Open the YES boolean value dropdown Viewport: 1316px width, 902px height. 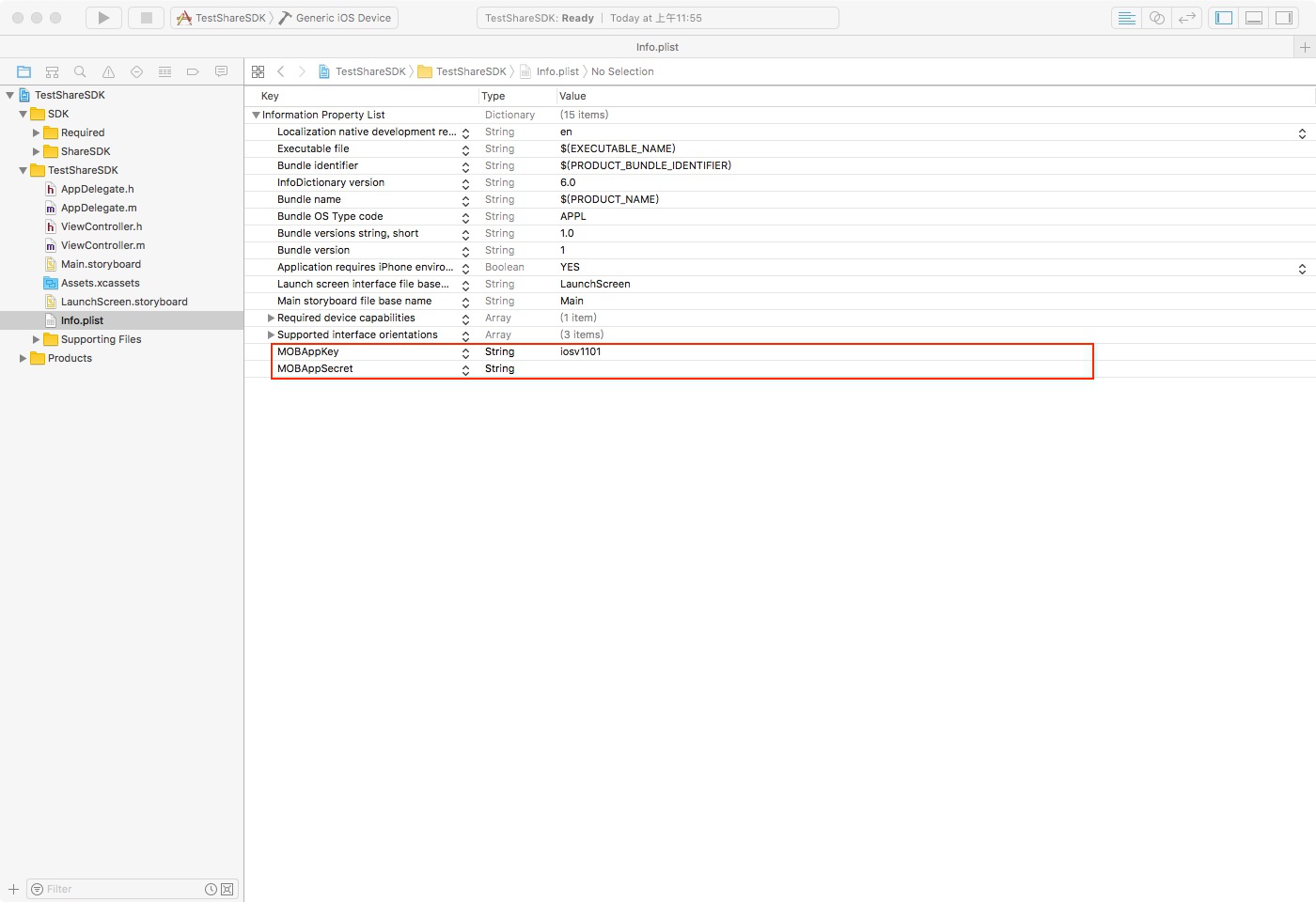1302,268
